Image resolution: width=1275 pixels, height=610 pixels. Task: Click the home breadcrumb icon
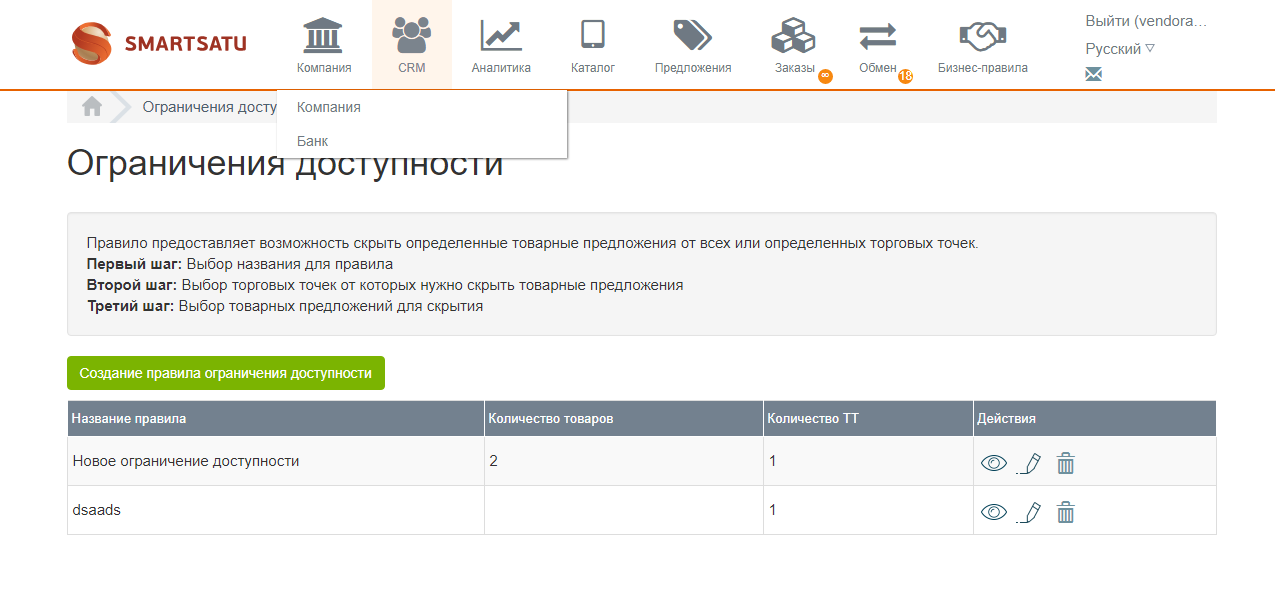(92, 107)
